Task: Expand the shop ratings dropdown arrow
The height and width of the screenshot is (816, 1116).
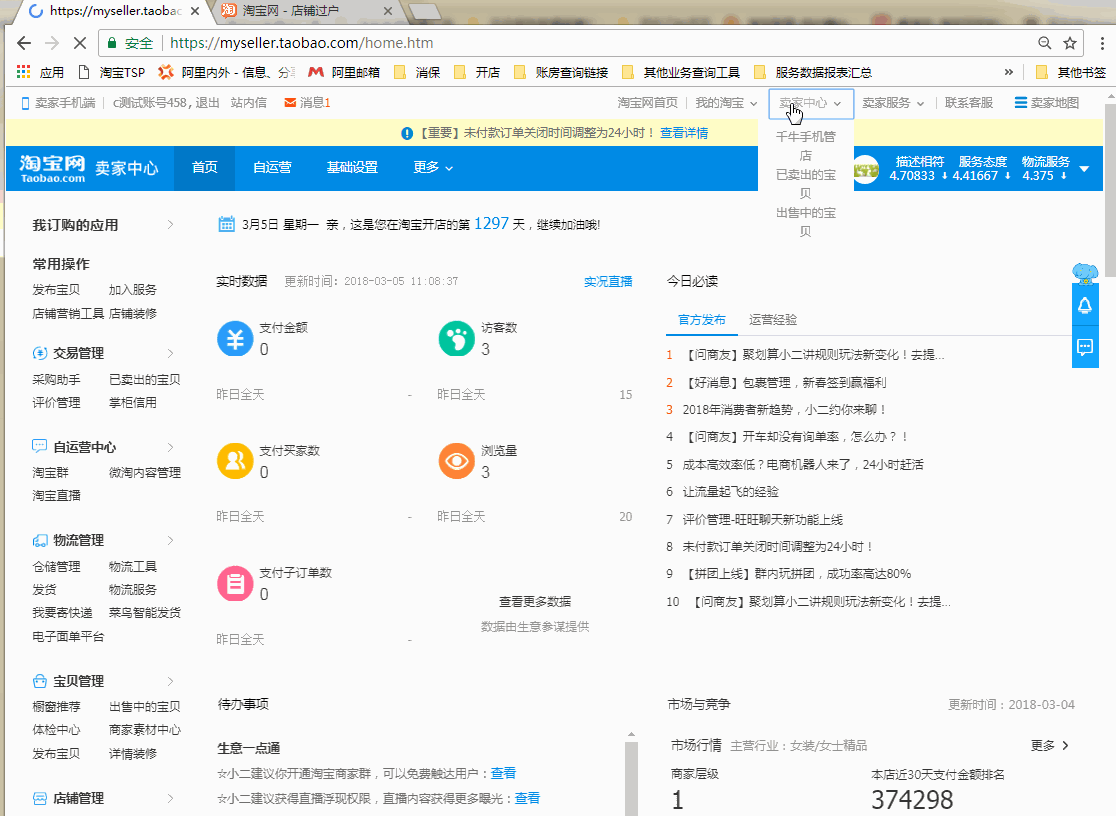Action: pyautogui.click(x=1084, y=169)
